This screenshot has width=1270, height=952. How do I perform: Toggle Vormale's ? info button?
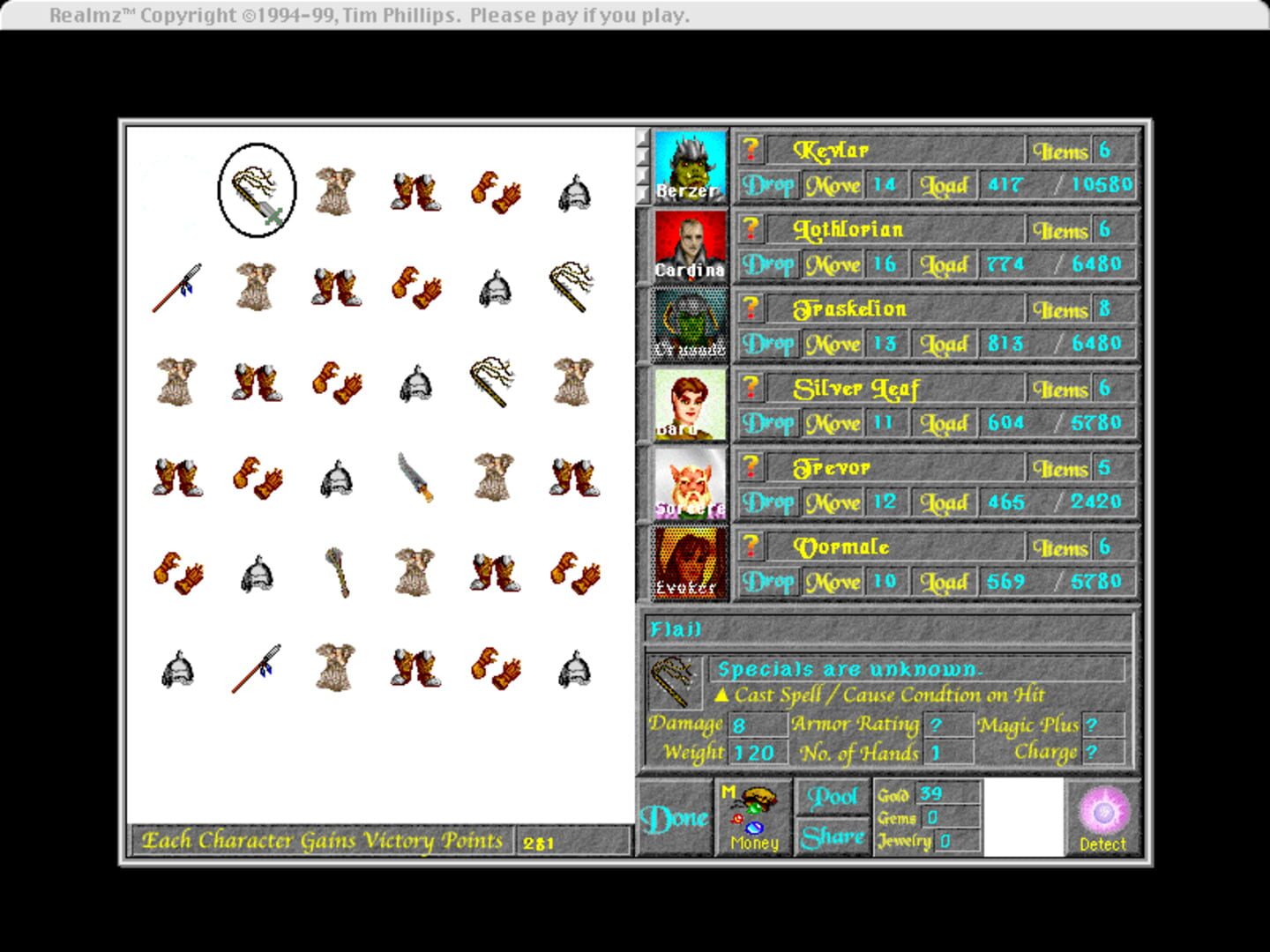pyautogui.click(x=751, y=547)
